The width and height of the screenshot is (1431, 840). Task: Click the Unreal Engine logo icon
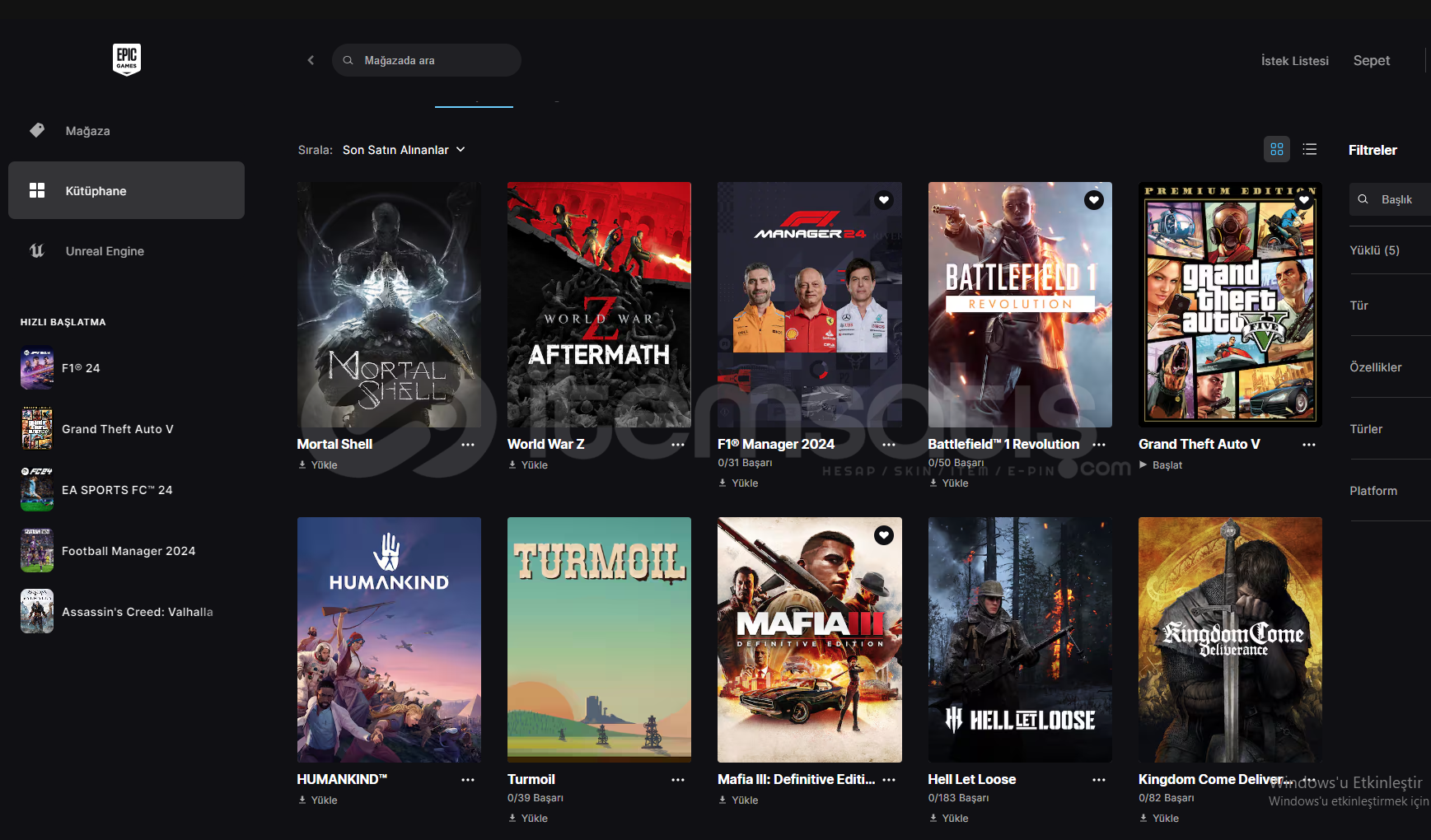pyautogui.click(x=37, y=250)
